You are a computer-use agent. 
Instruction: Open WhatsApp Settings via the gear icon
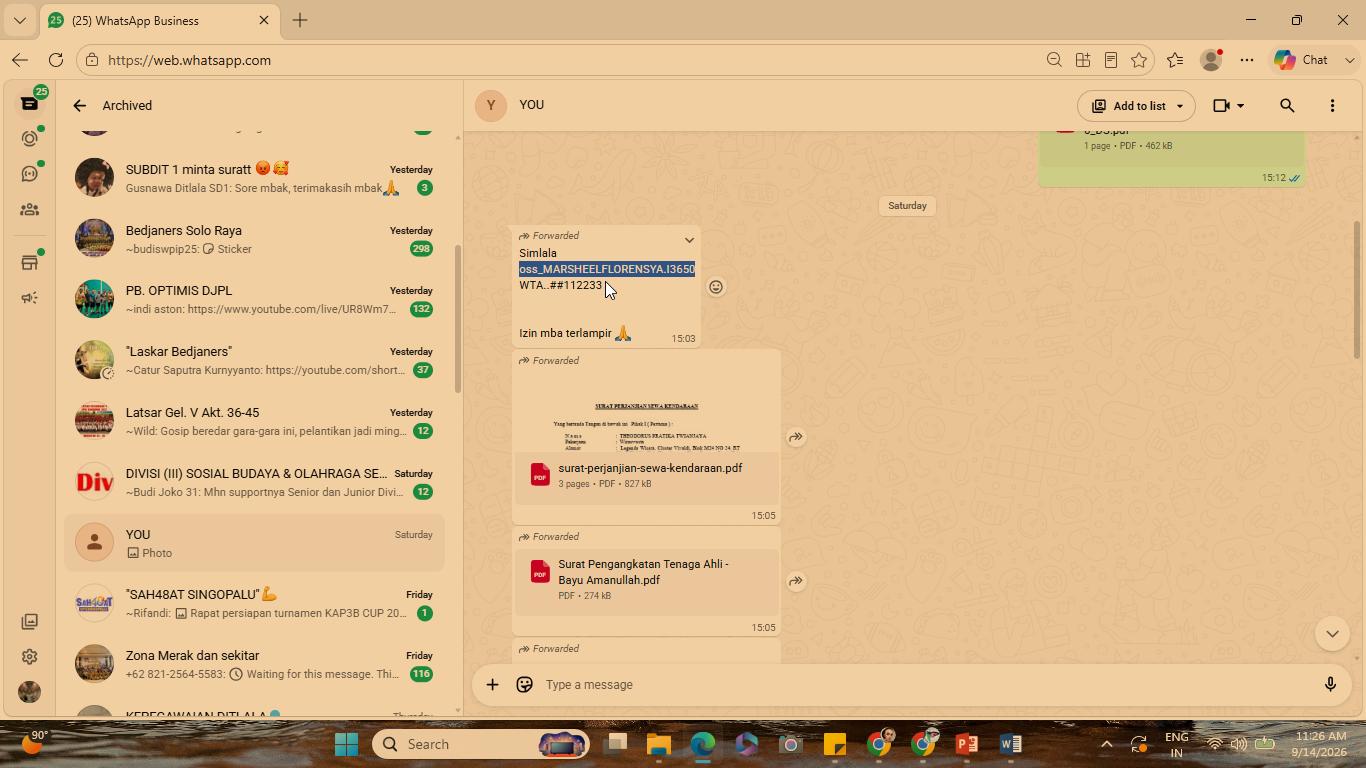[x=30, y=657]
